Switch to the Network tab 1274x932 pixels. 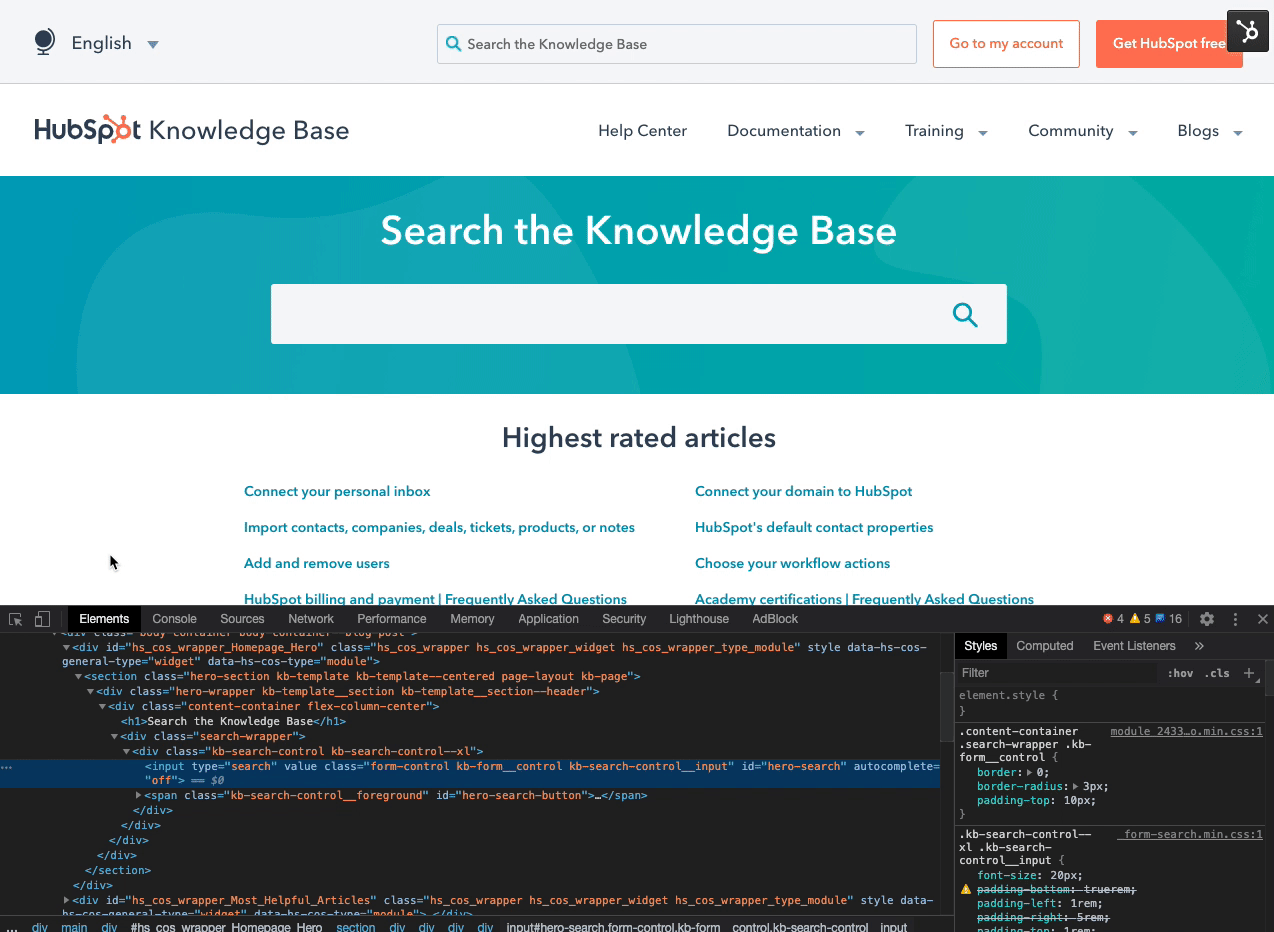[311, 619]
